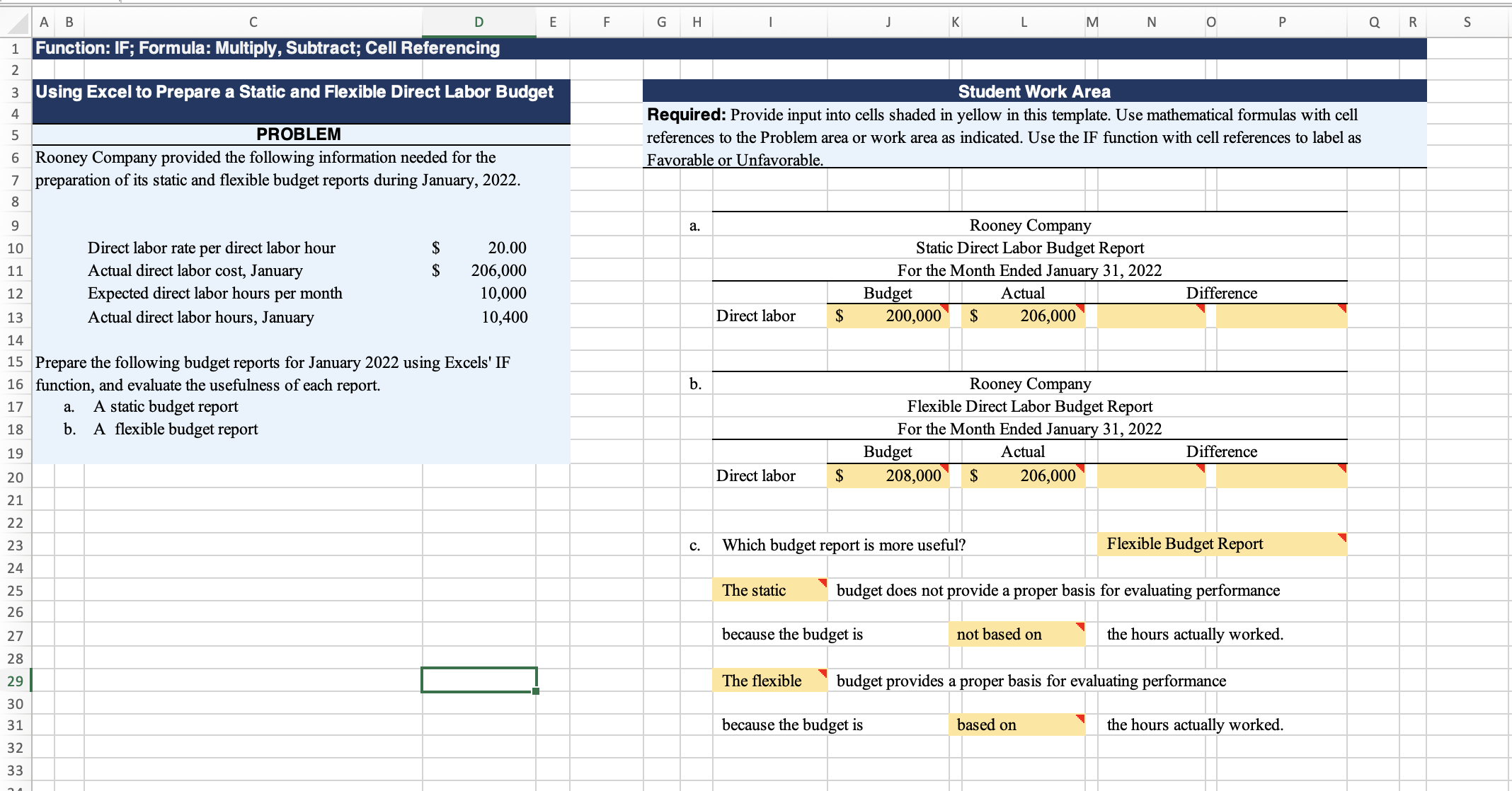
Task: Click the actual direct labor hours 10,400 cell
Action: [479, 317]
